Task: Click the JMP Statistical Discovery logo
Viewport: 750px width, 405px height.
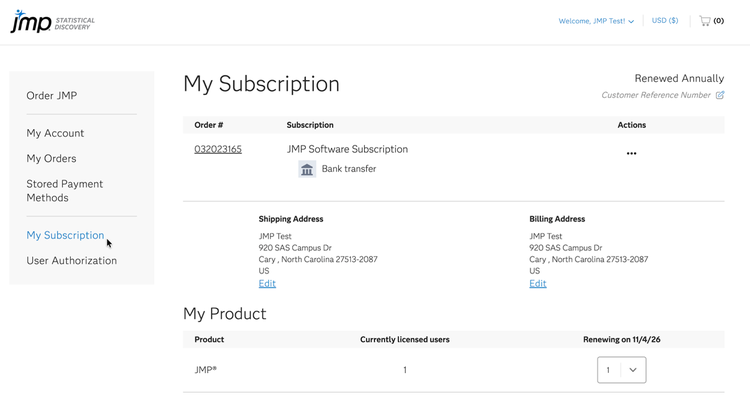Action: pyautogui.click(x=54, y=21)
